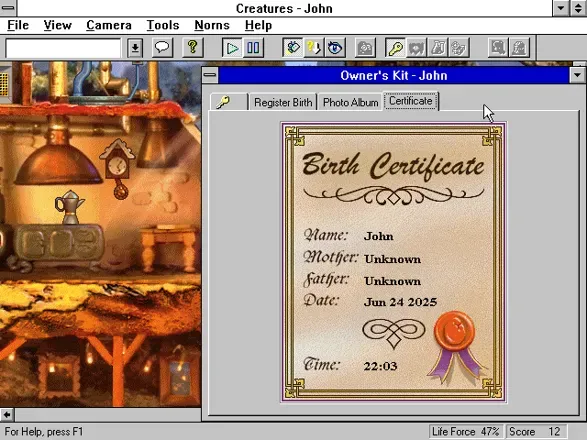Click the cuckoo clock on the wall

pos(118,169)
